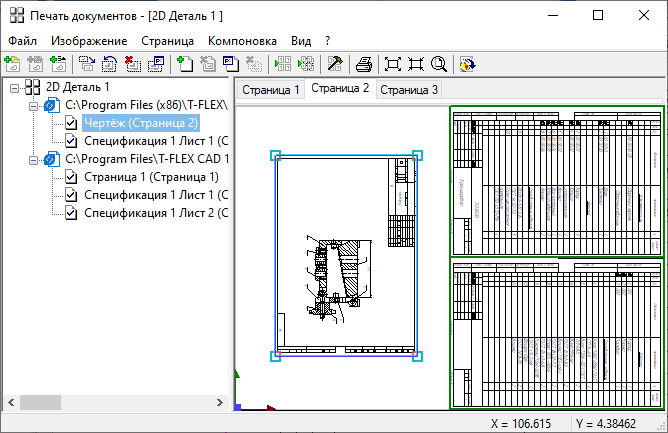Click the undo-arrow document icon in toolbar
This screenshot has width=668, height=433.
pos(110,64)
